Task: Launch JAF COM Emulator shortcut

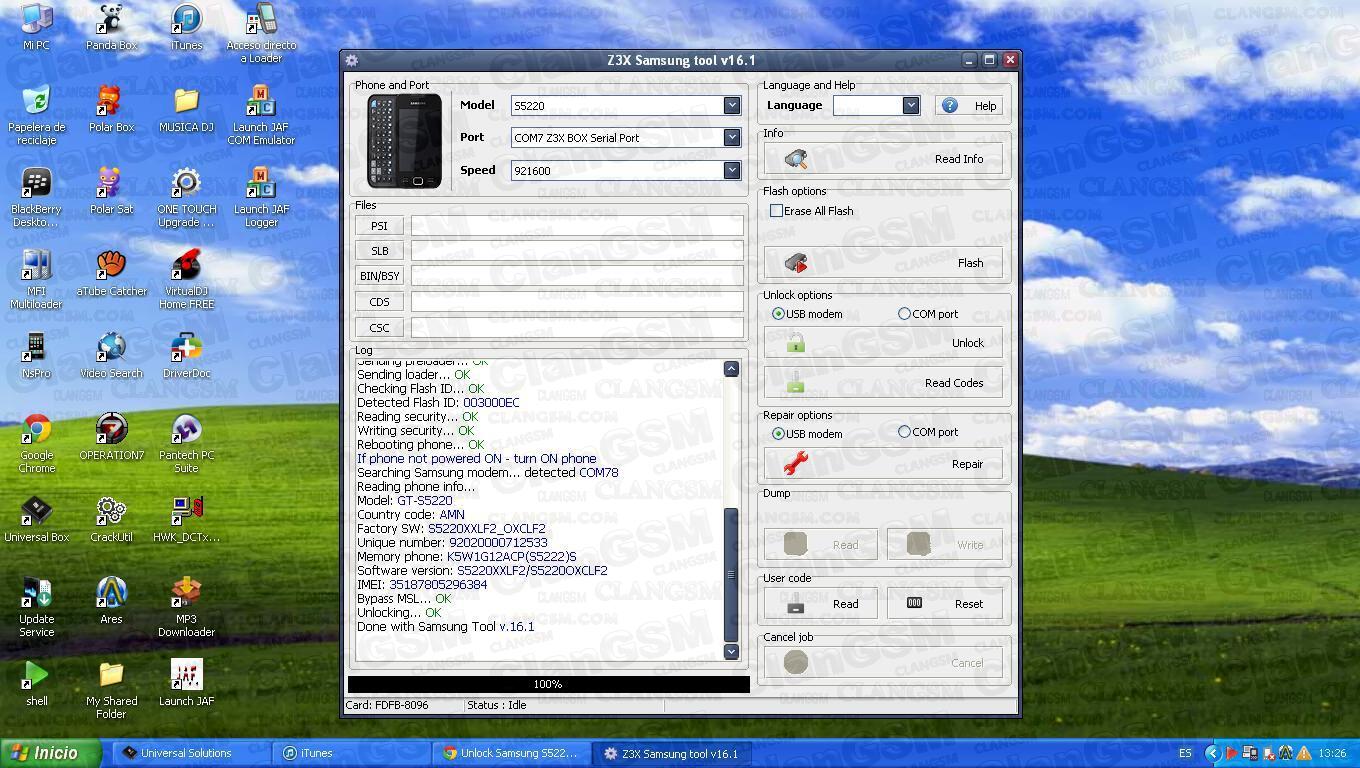Action: pyautogui.click(x=261, y=115)
